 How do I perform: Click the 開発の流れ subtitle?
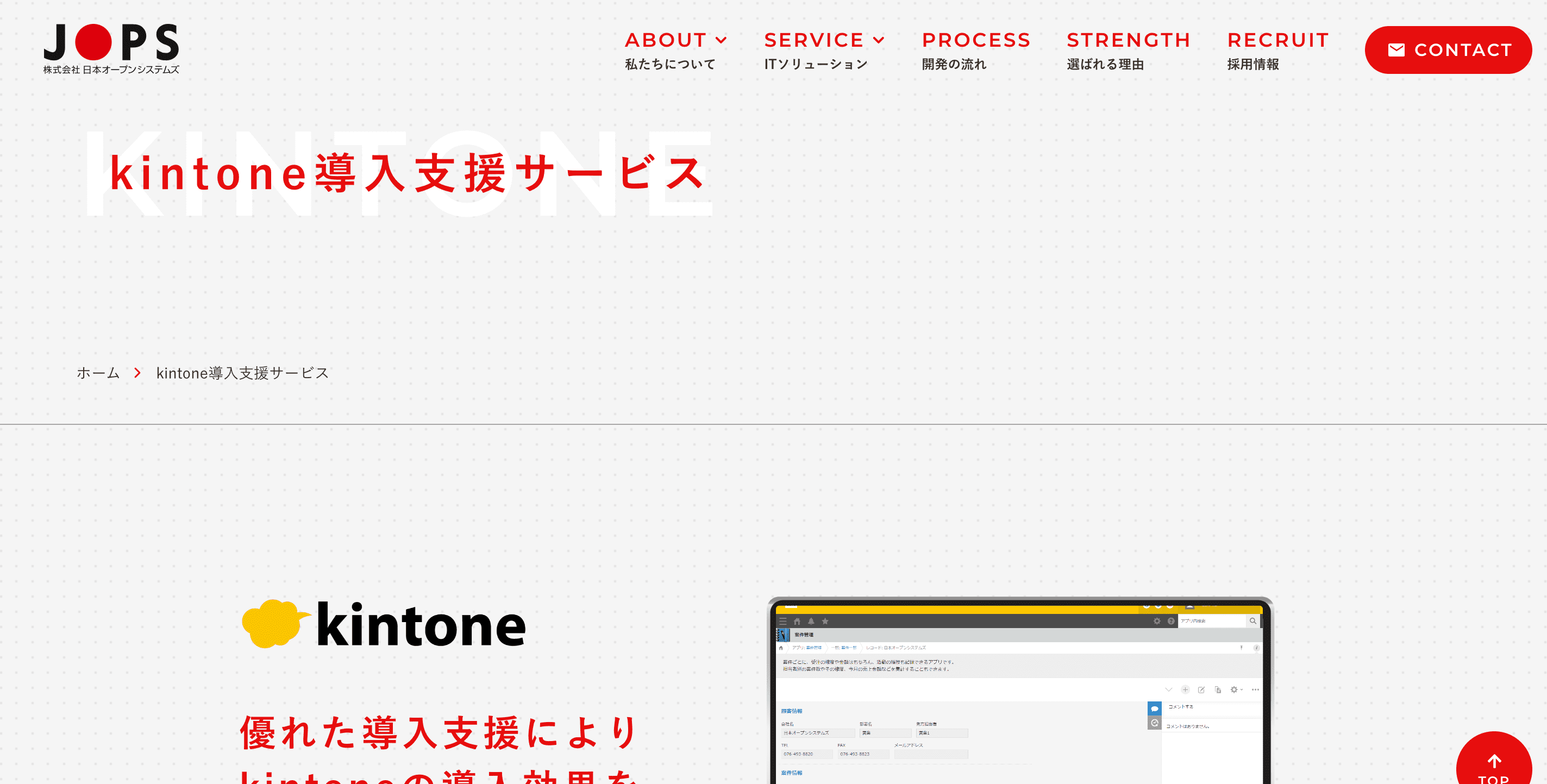point(954,64)
